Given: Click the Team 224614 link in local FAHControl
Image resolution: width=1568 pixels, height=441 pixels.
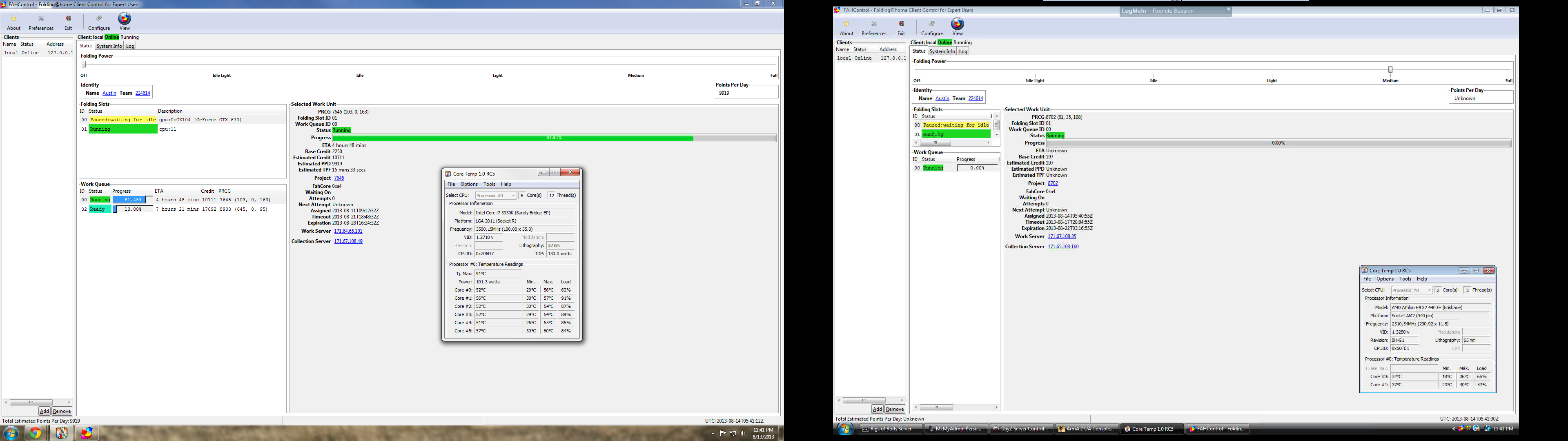Looking at the screenshot, I should click(143, 93).
